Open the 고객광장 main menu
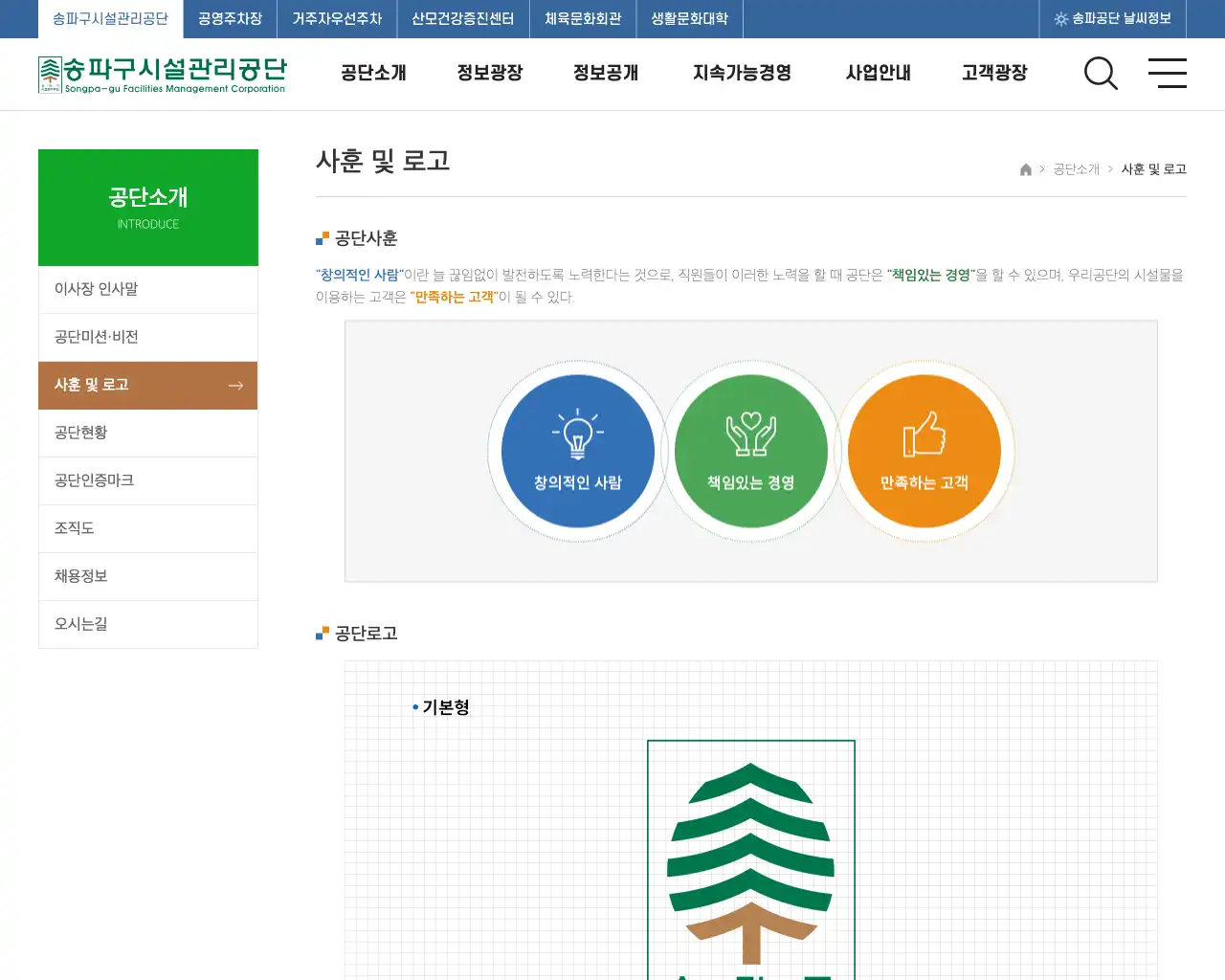The image size is (1225, 980). pos(994,73)
